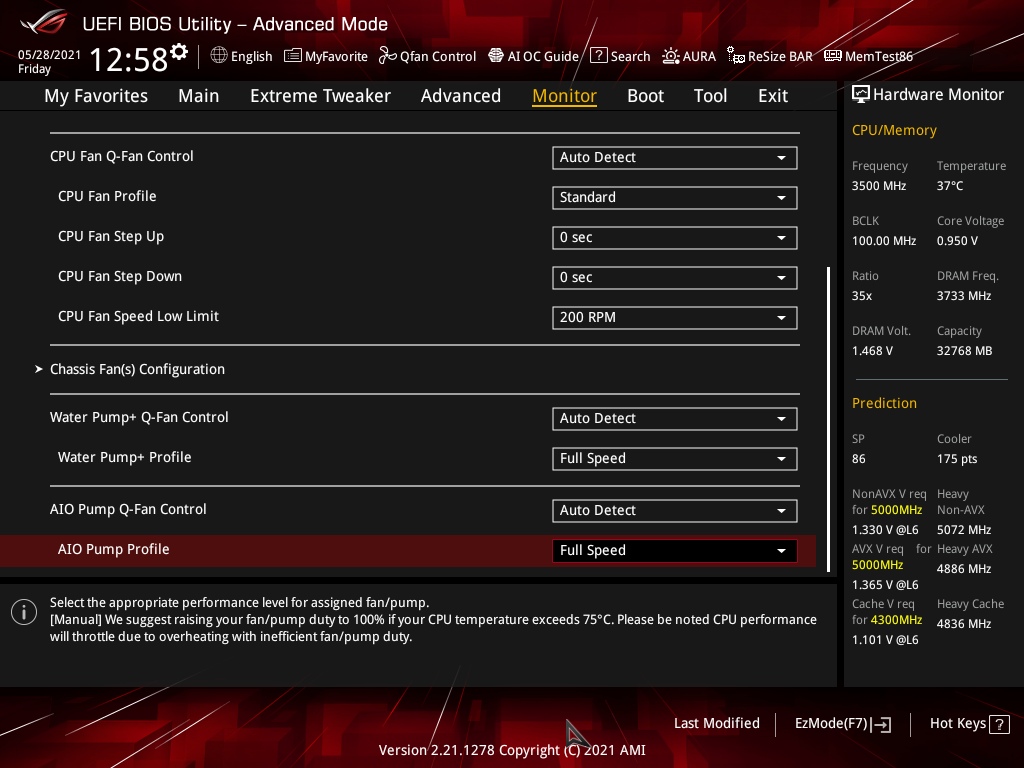Click Last Modified button
The image size is (1024, 768).
[x=716, y=724]
